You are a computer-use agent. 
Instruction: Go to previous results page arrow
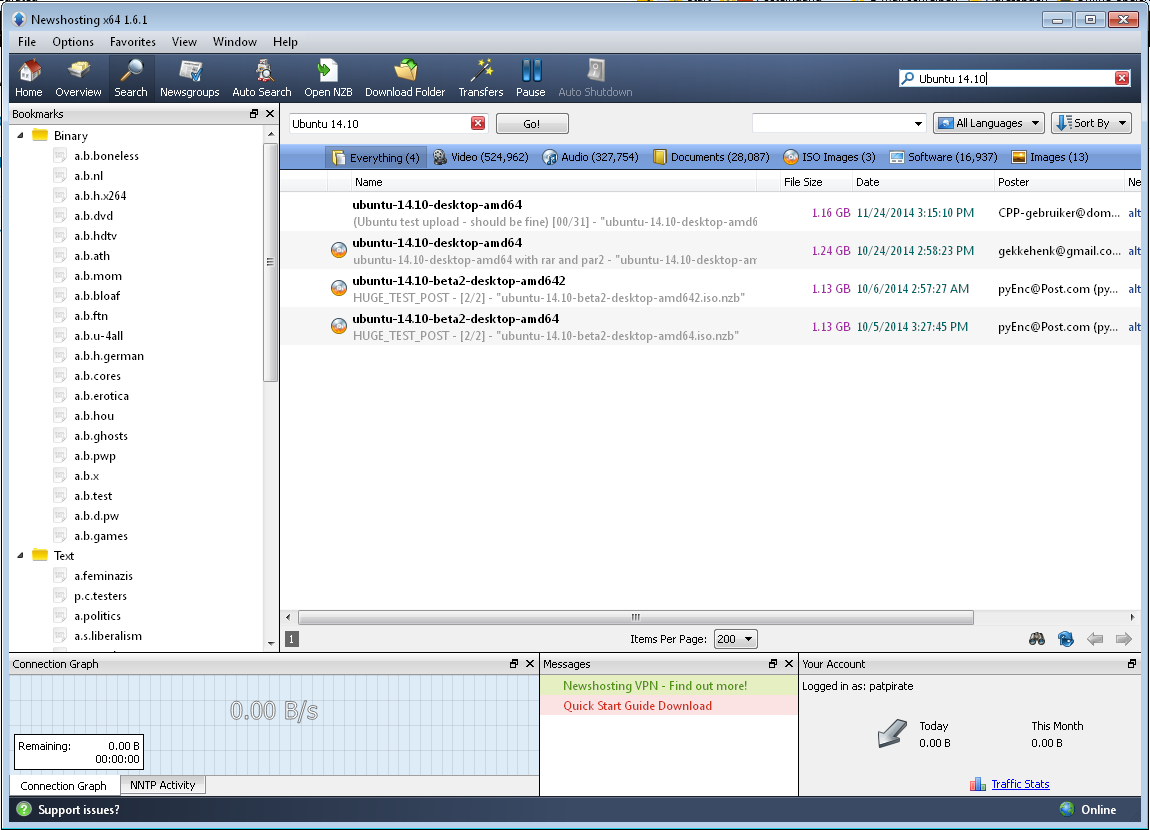1095,639
